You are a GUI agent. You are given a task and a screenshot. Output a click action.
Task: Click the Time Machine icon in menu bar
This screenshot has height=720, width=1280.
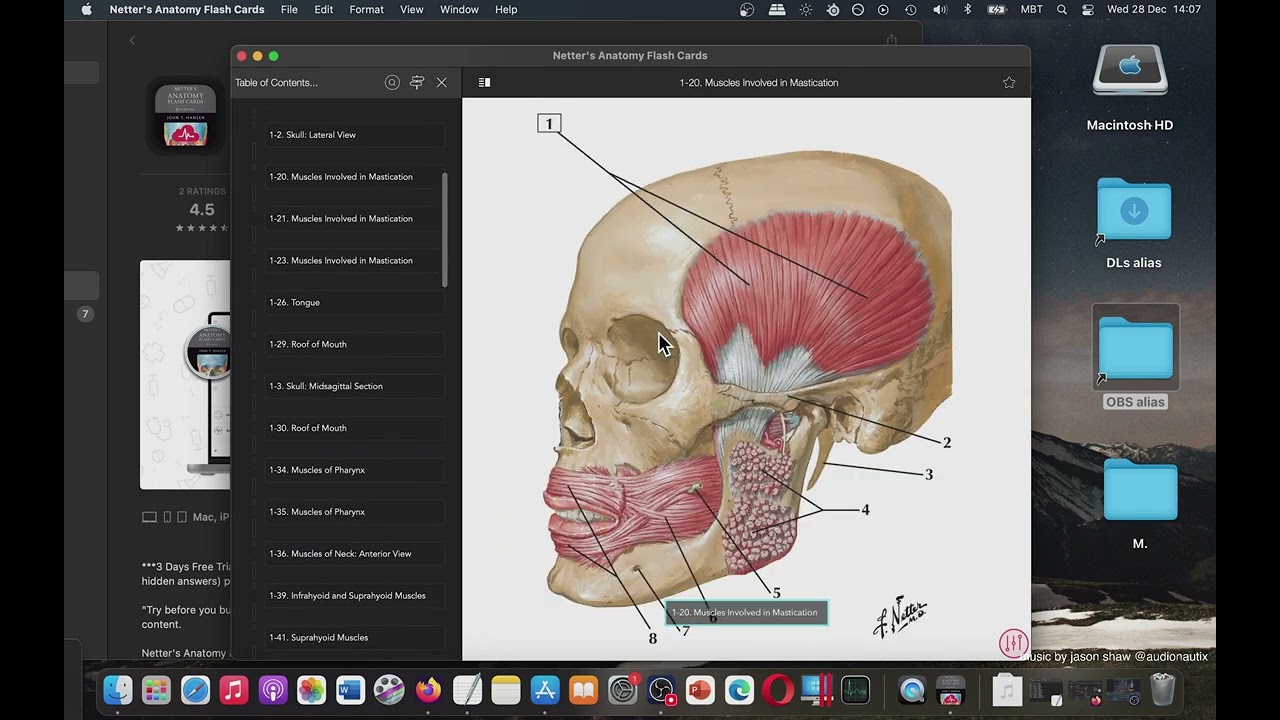[911, 10]
